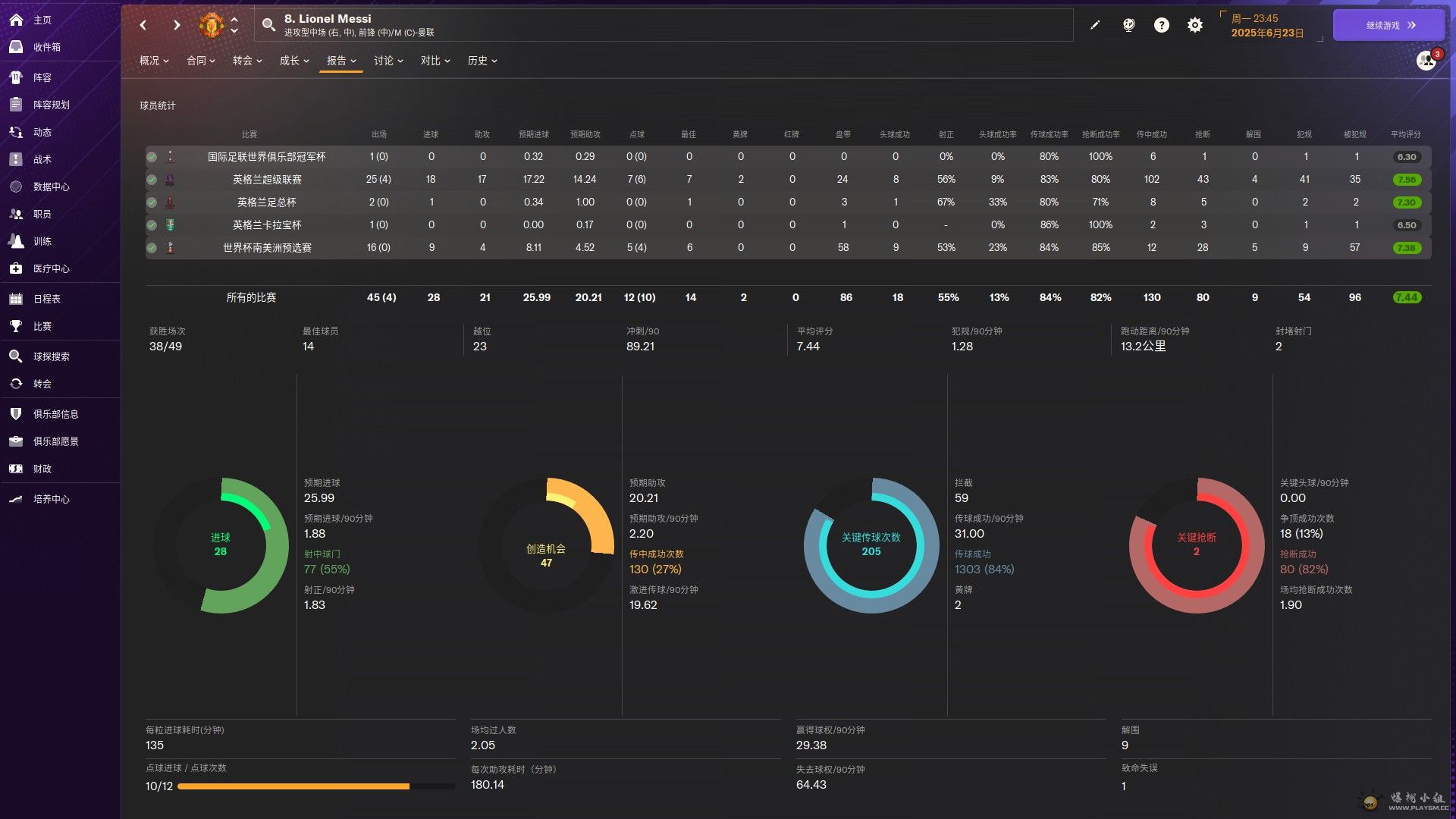The width and height of the screenshot is (1456, 819).
Task: Toggle the check mark for 英格兰卡拉宝杯 row
Action: pos(152,225)
